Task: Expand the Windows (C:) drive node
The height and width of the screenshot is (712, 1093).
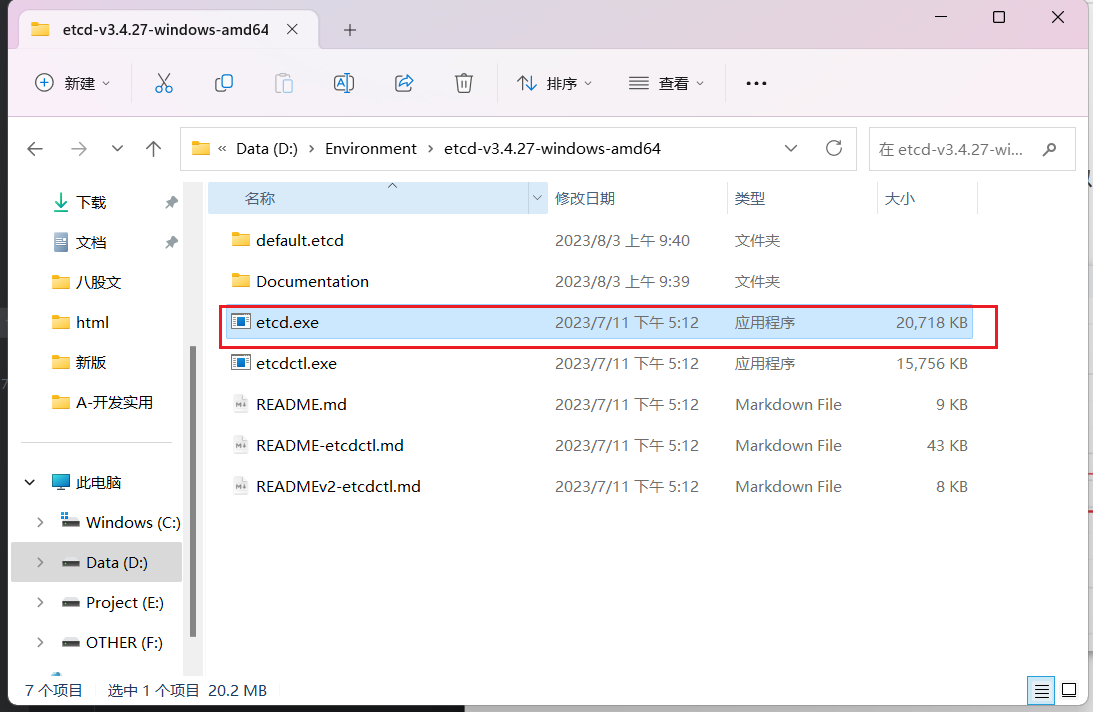Action: [x=40, y=522]
